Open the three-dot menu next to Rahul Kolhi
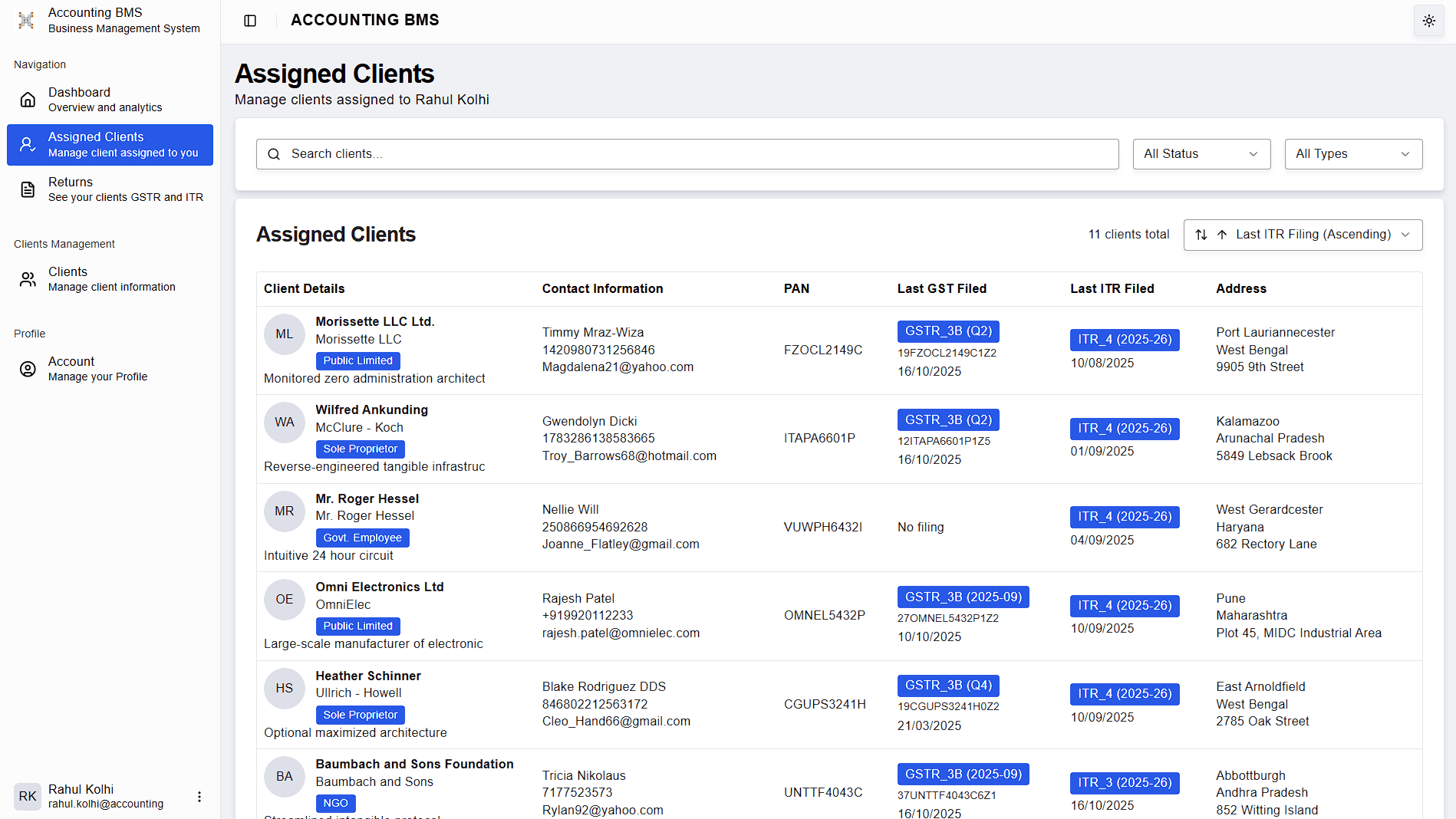 pos(199,797)
